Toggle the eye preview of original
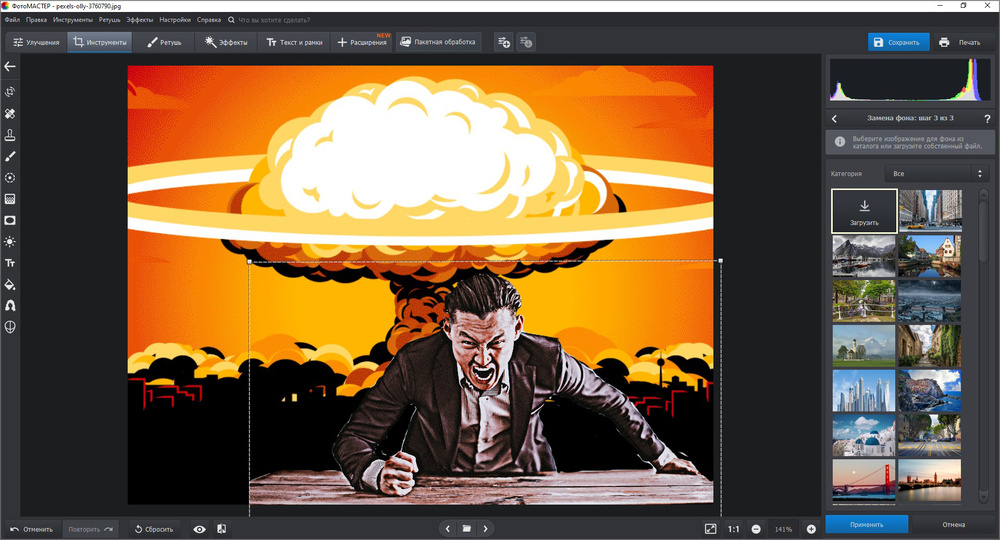1000x540 pixels. tap(199, 529)
